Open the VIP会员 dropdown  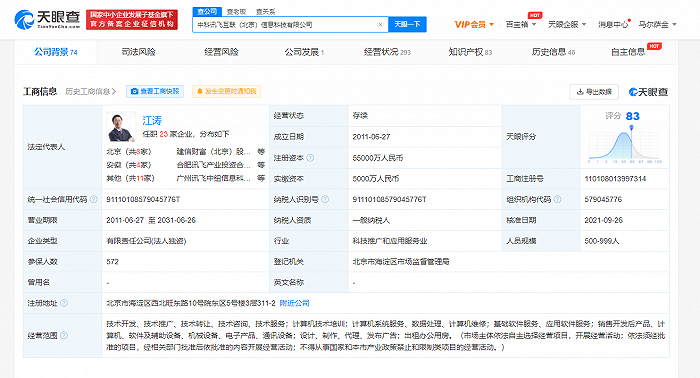click(474, 25)
